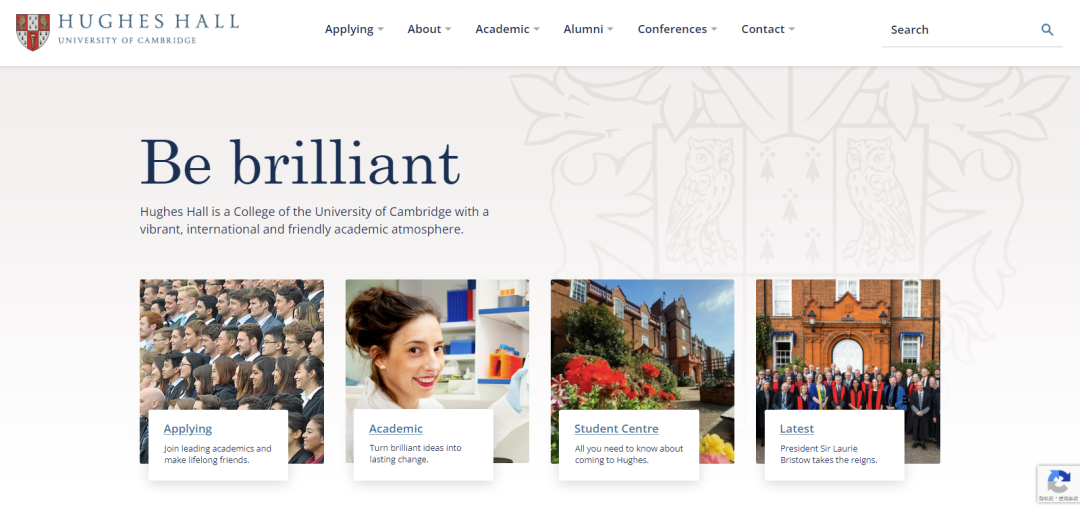Click the search magnifier icon
The image size is (1080, 511).
[x=1047, y=30]
